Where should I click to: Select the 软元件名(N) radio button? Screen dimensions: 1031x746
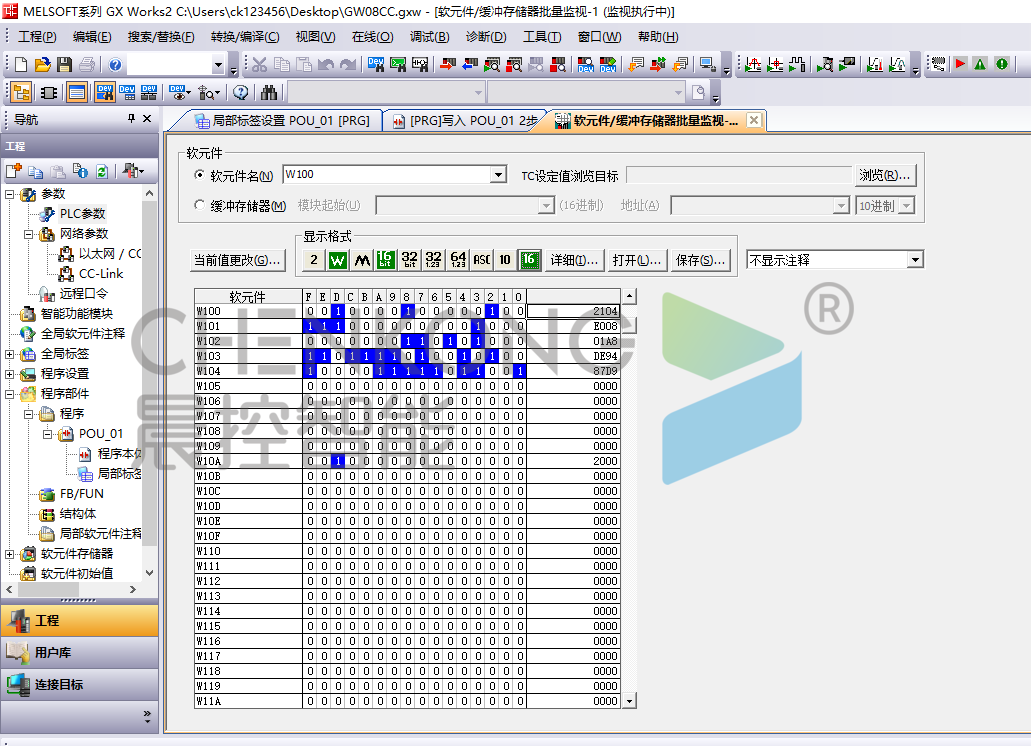199,175
